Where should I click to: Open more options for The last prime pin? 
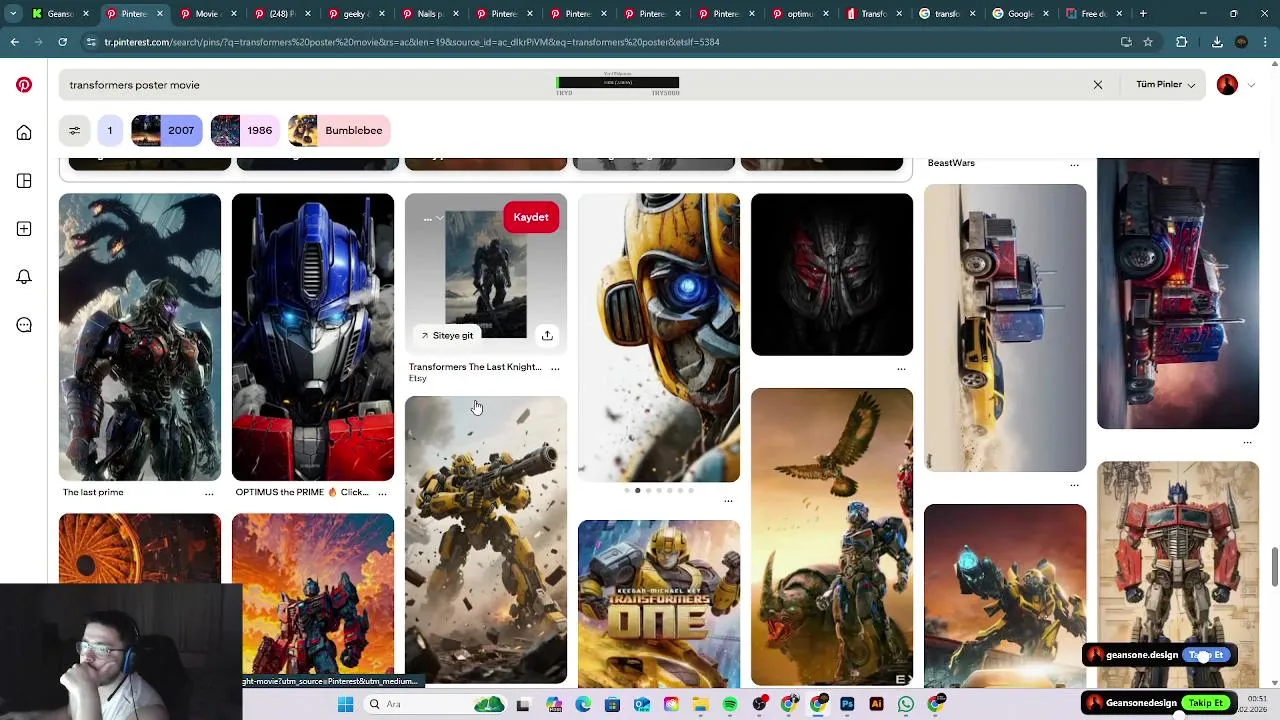point(209,493)
